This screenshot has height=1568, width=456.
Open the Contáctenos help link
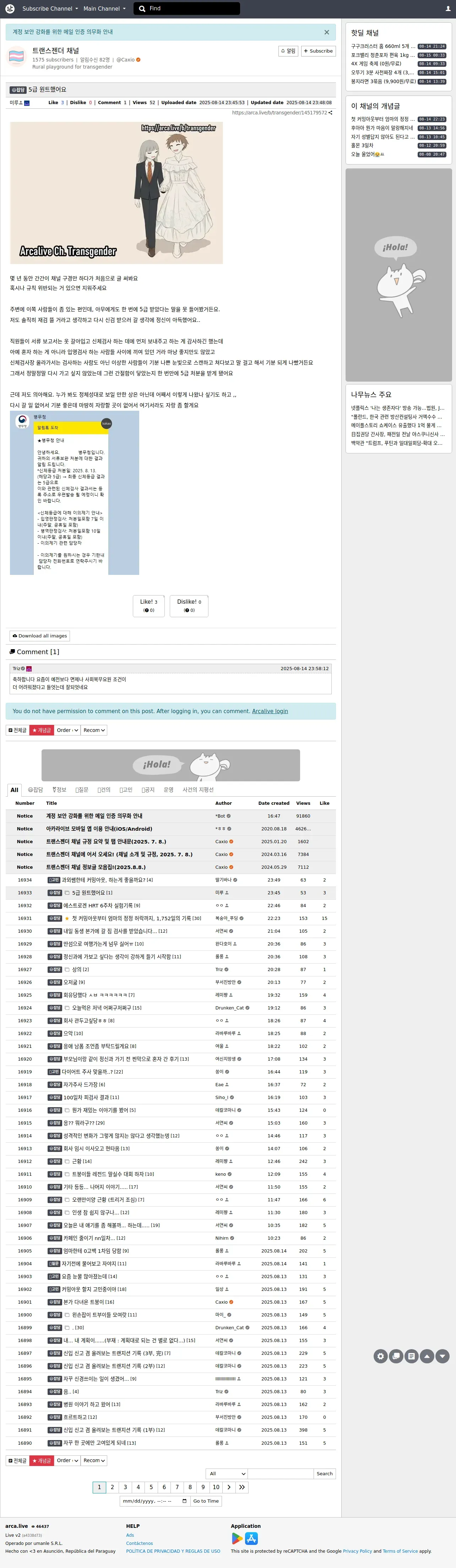(x=139, y=1543)
